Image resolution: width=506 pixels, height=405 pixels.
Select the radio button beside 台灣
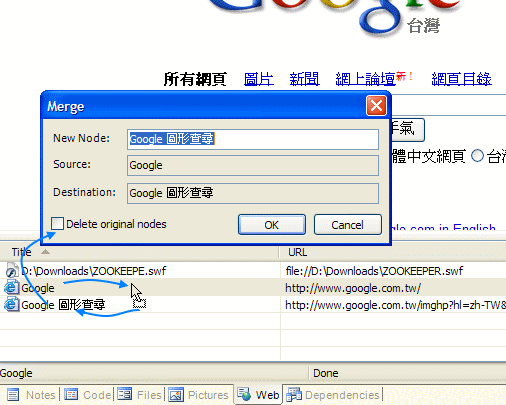(477, 156)
